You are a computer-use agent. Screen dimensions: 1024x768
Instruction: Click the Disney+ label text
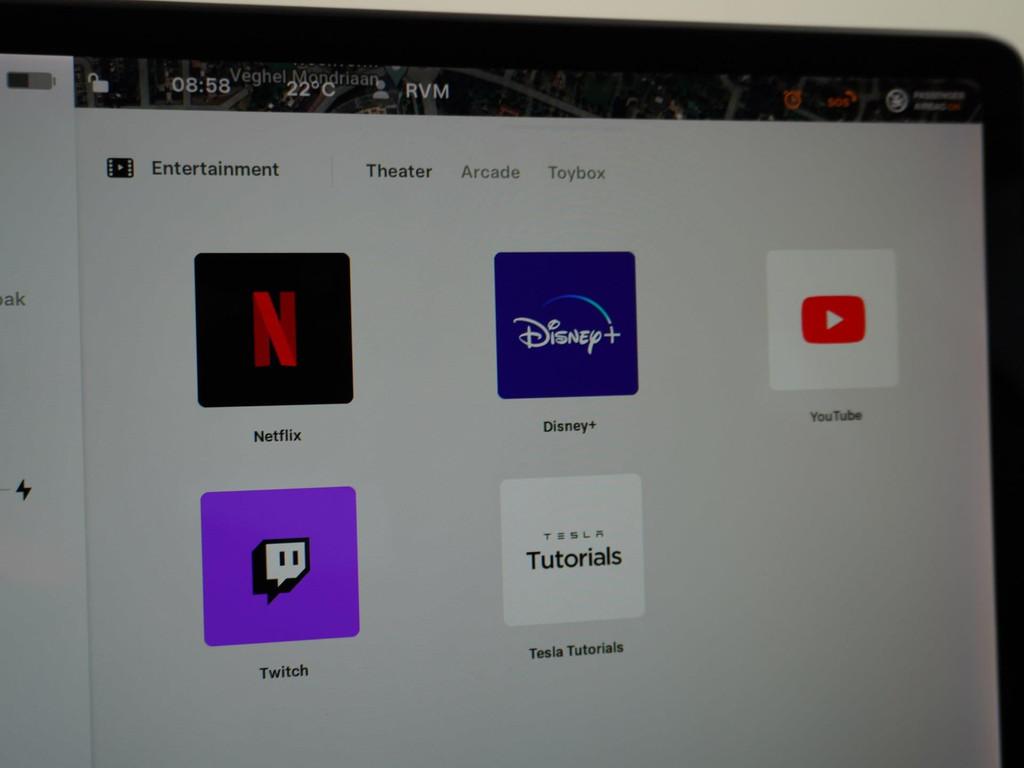point(569,426)
